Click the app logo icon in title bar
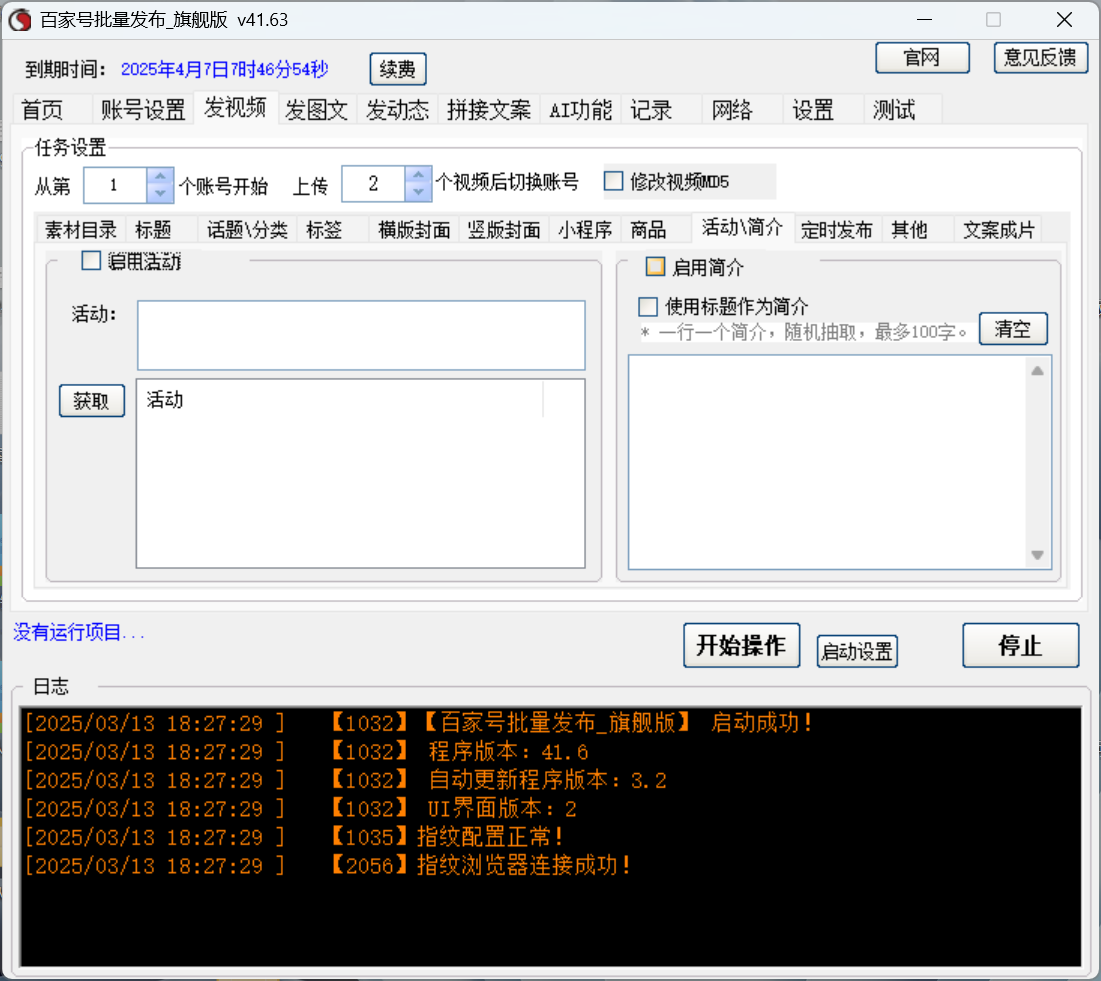Image resolution: width=1101 pixels, height=981 pixels. pos(20,20)
